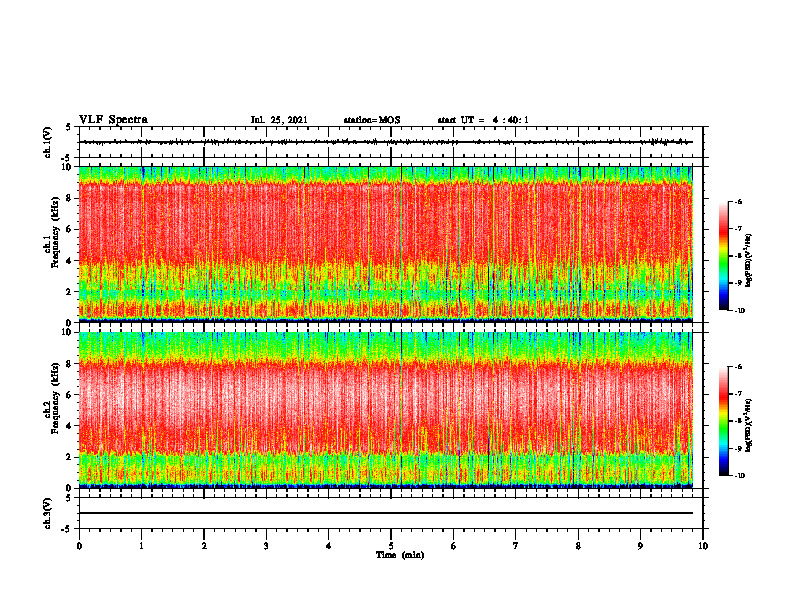Viewport: 792px width, 612px height.
Task: Click the "7" time-axis tick label
Action: click(516, 546)
